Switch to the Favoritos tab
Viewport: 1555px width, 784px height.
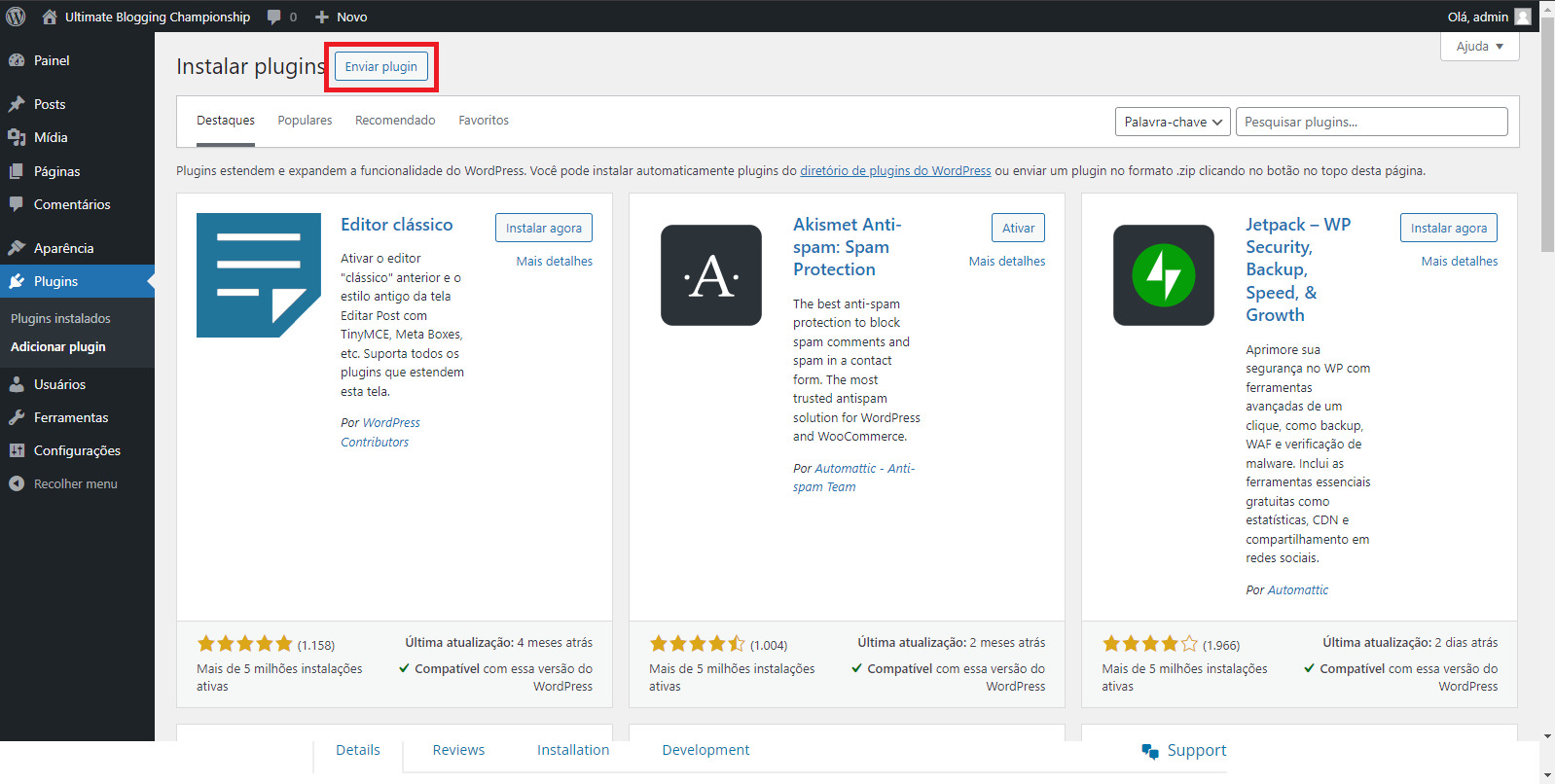[484, 121]
